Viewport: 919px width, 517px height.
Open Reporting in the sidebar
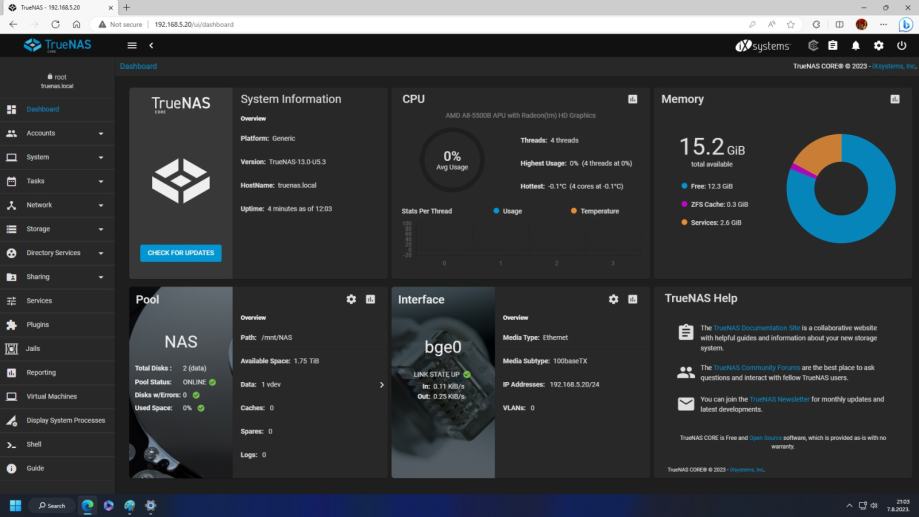click(57, 373)
